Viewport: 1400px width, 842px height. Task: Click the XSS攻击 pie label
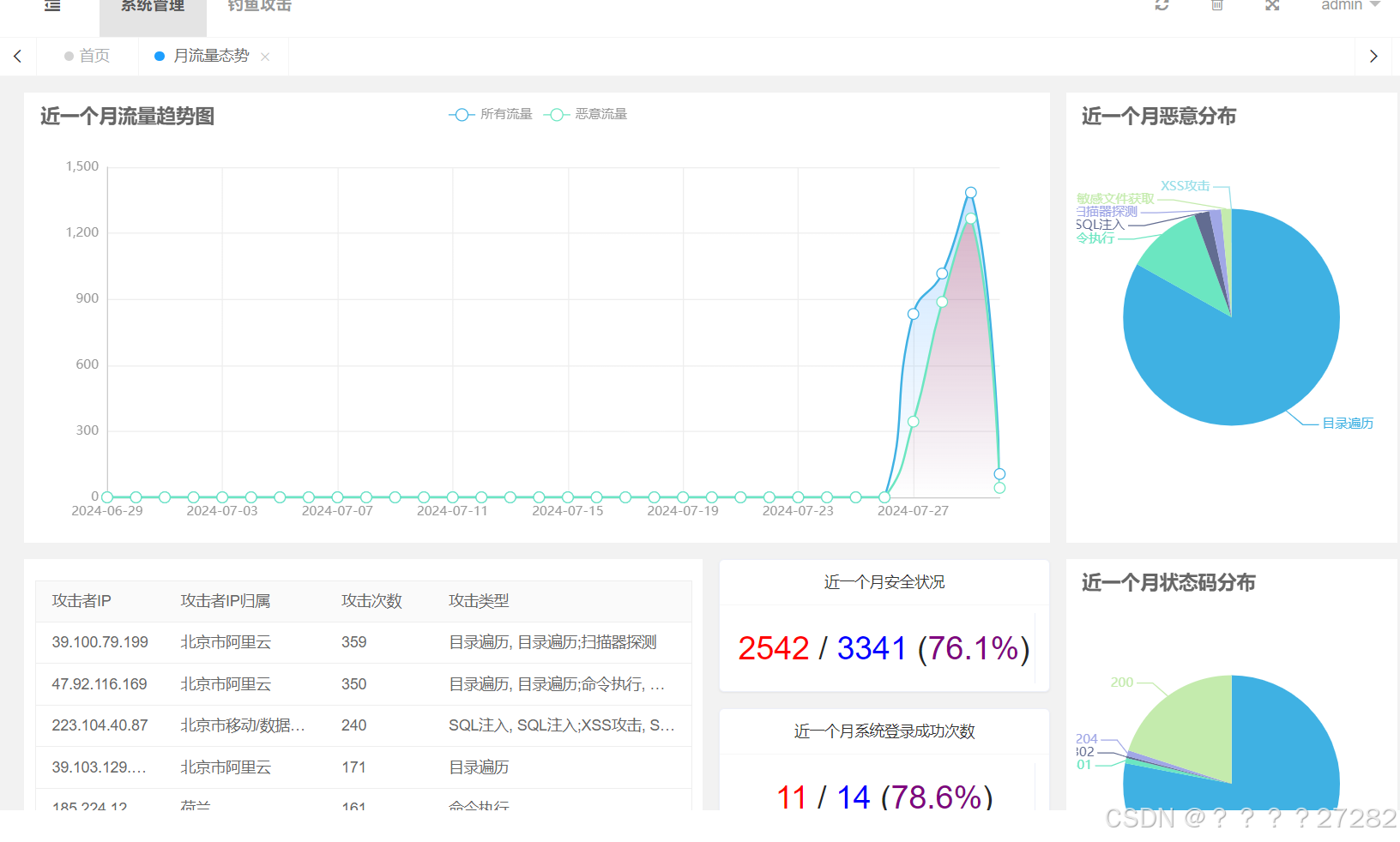1185,186
